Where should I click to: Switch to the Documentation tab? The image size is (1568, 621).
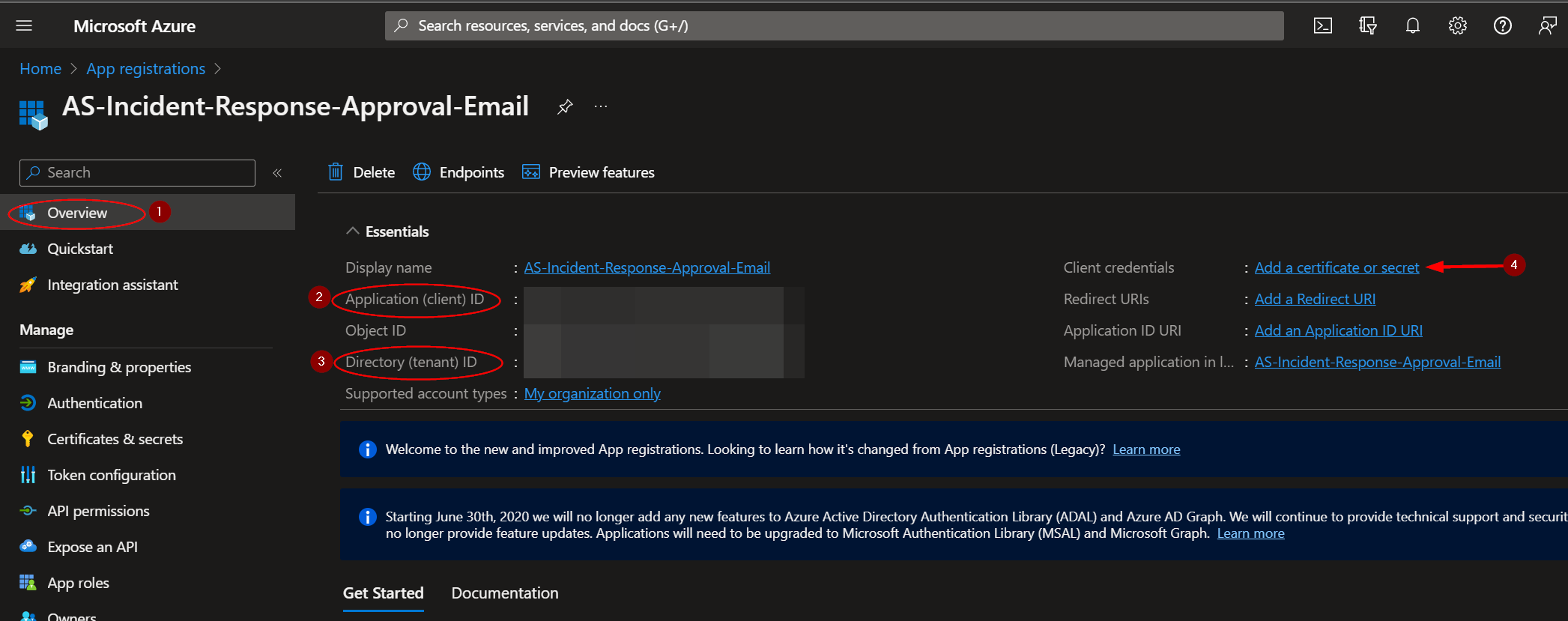pos(505,593)
